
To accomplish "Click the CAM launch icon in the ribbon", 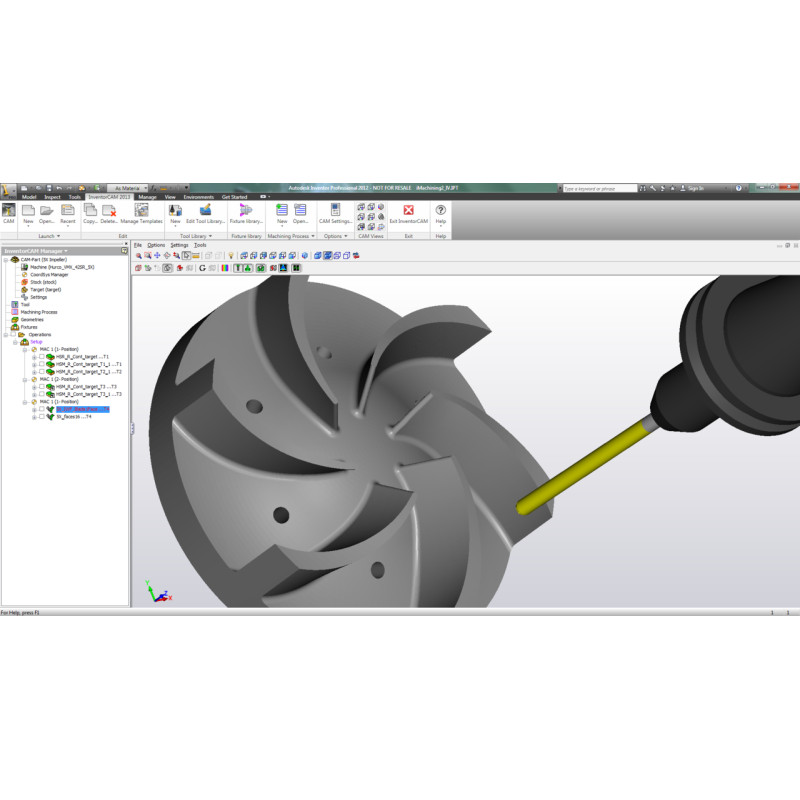I will [x=9, y=211].
